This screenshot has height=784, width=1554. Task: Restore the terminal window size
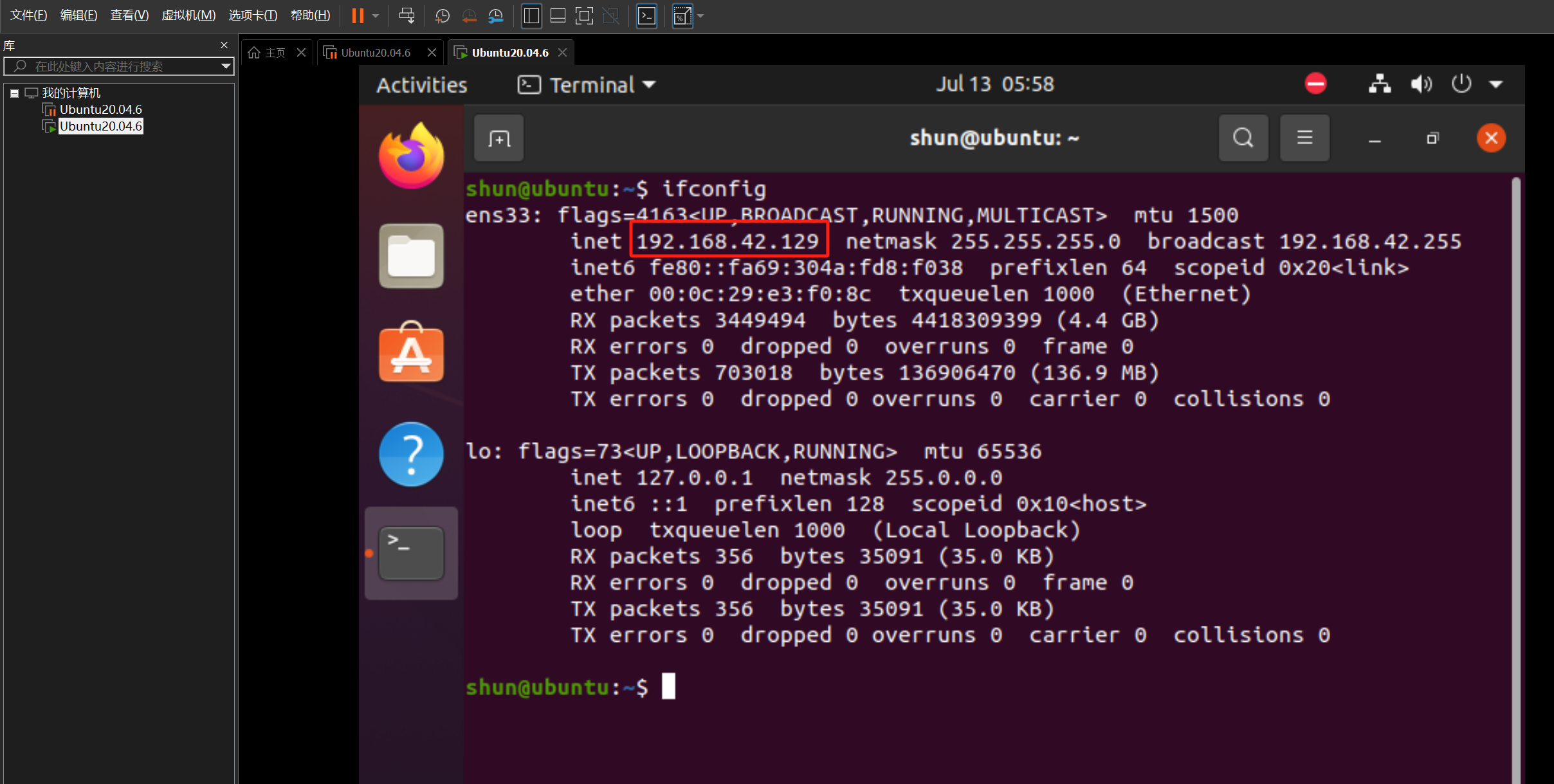click(x=1432, y=138)
